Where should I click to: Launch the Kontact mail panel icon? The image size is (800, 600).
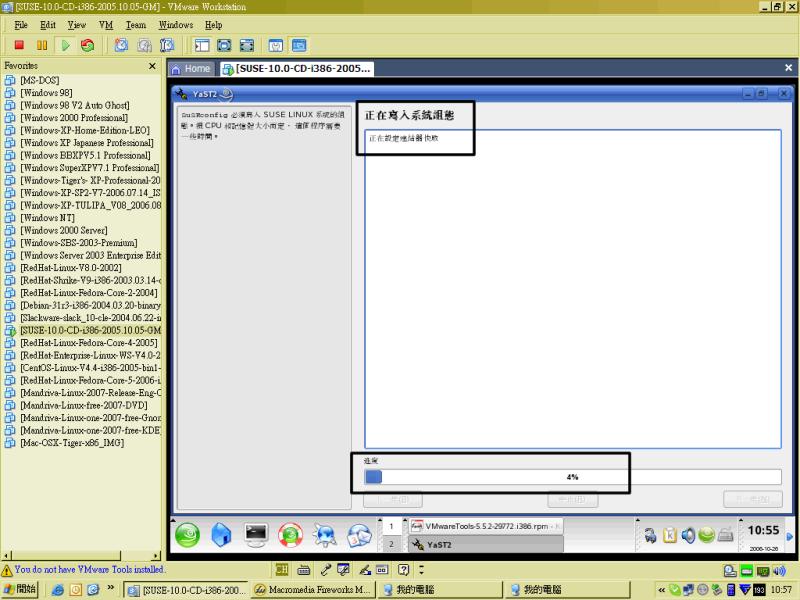click(x=359, y=535)
